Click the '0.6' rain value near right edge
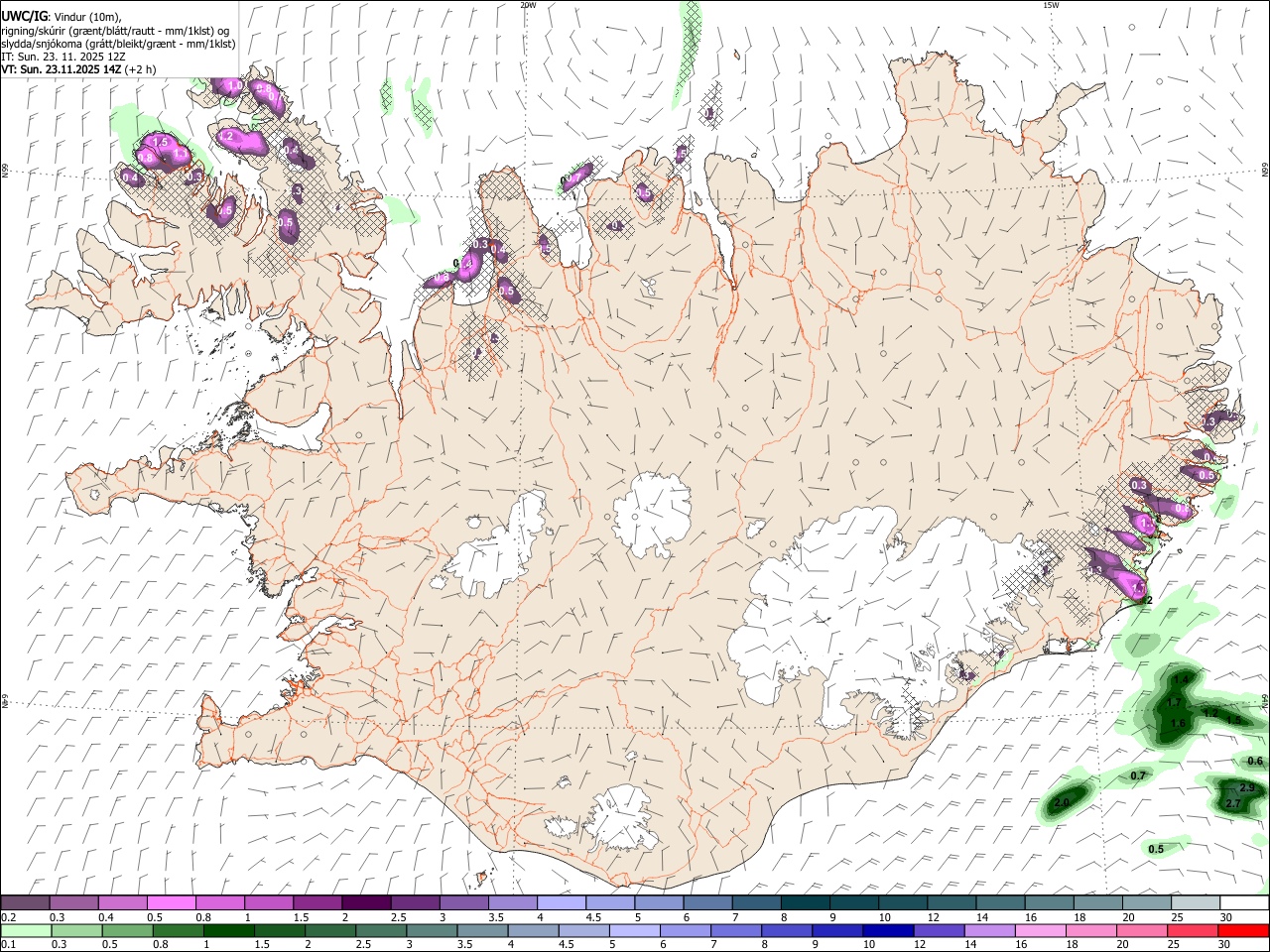 tap(1255, 762)
